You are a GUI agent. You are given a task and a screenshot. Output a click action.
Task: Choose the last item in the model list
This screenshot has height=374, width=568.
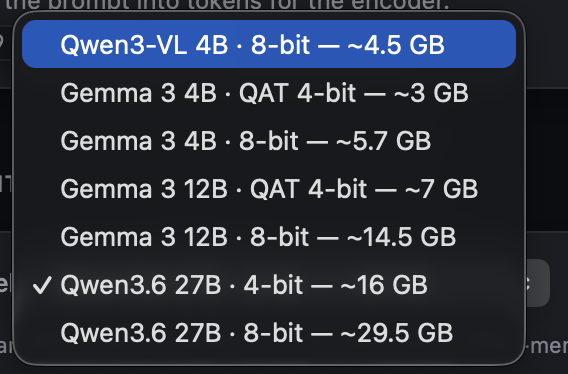tap(269, 333)
